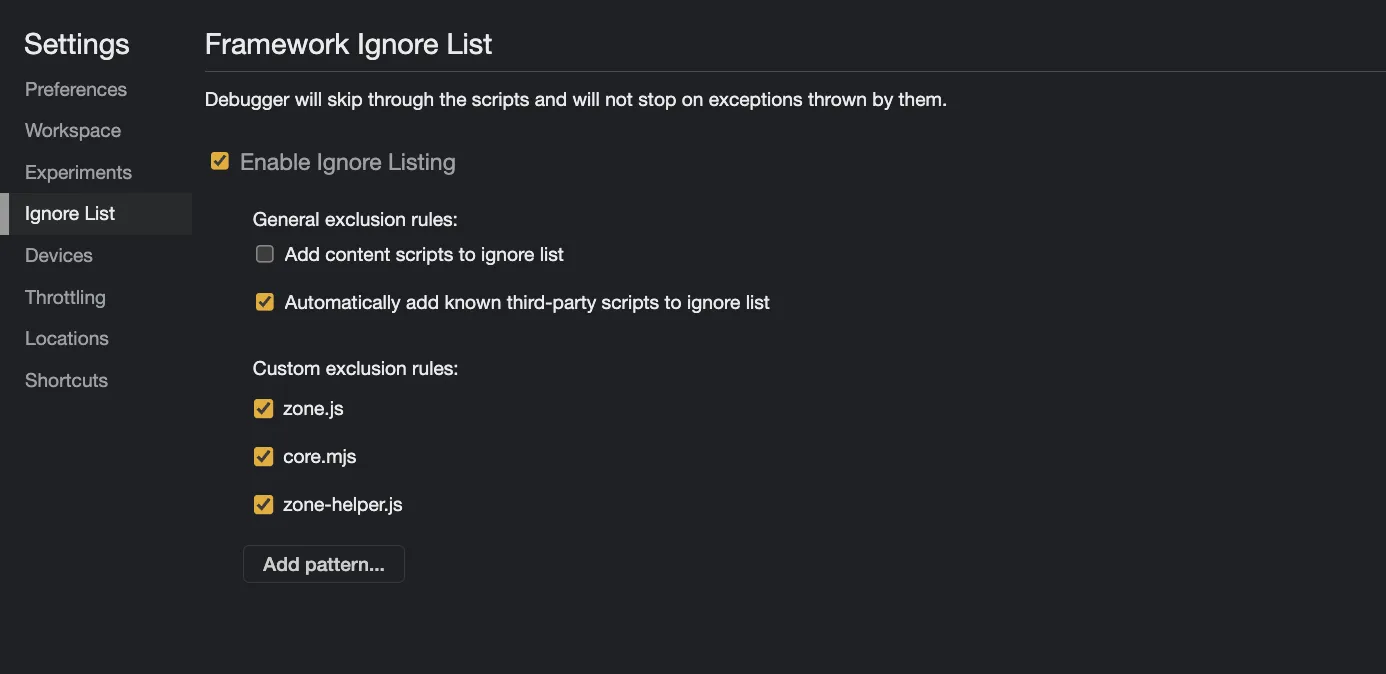Click the Add pattern... button
Image resolution: width=1386 pixels, height=674 pixels.
323,564
